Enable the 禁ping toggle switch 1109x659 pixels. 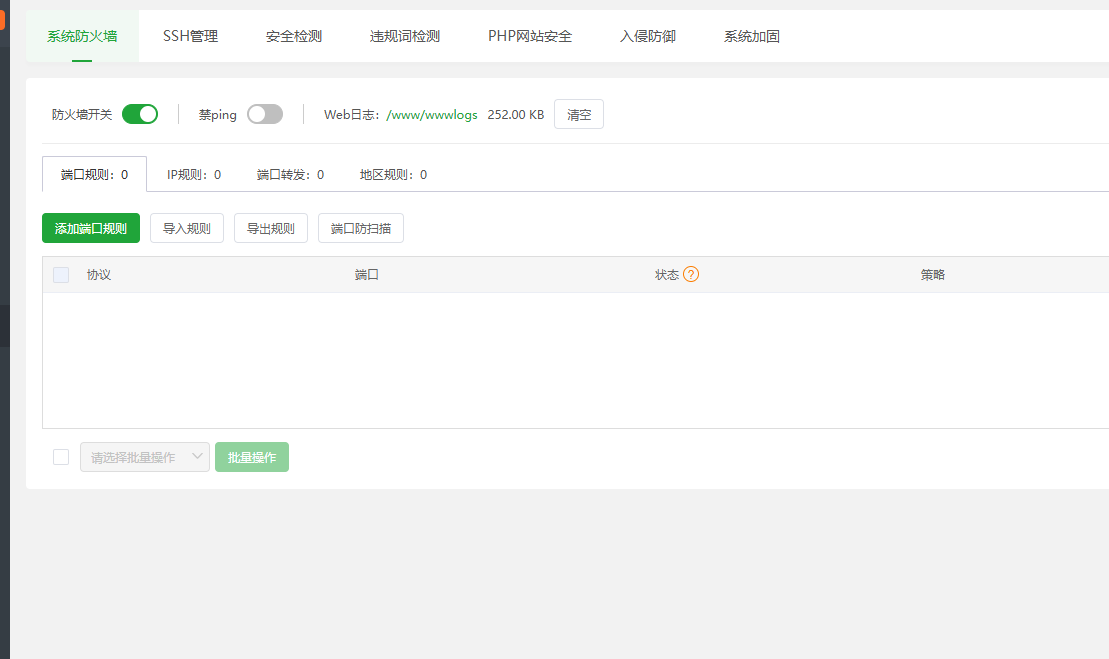(x=264, y=114)
